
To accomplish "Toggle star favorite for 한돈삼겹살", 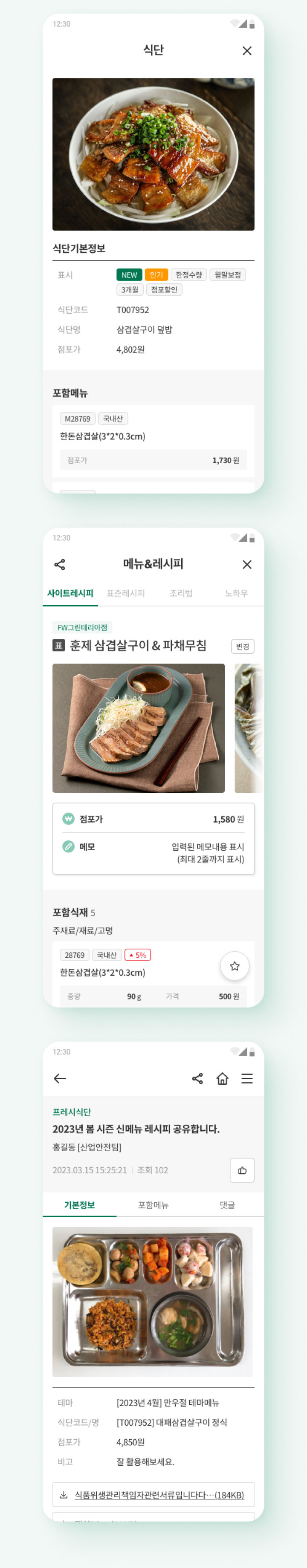I will [235, 965].
